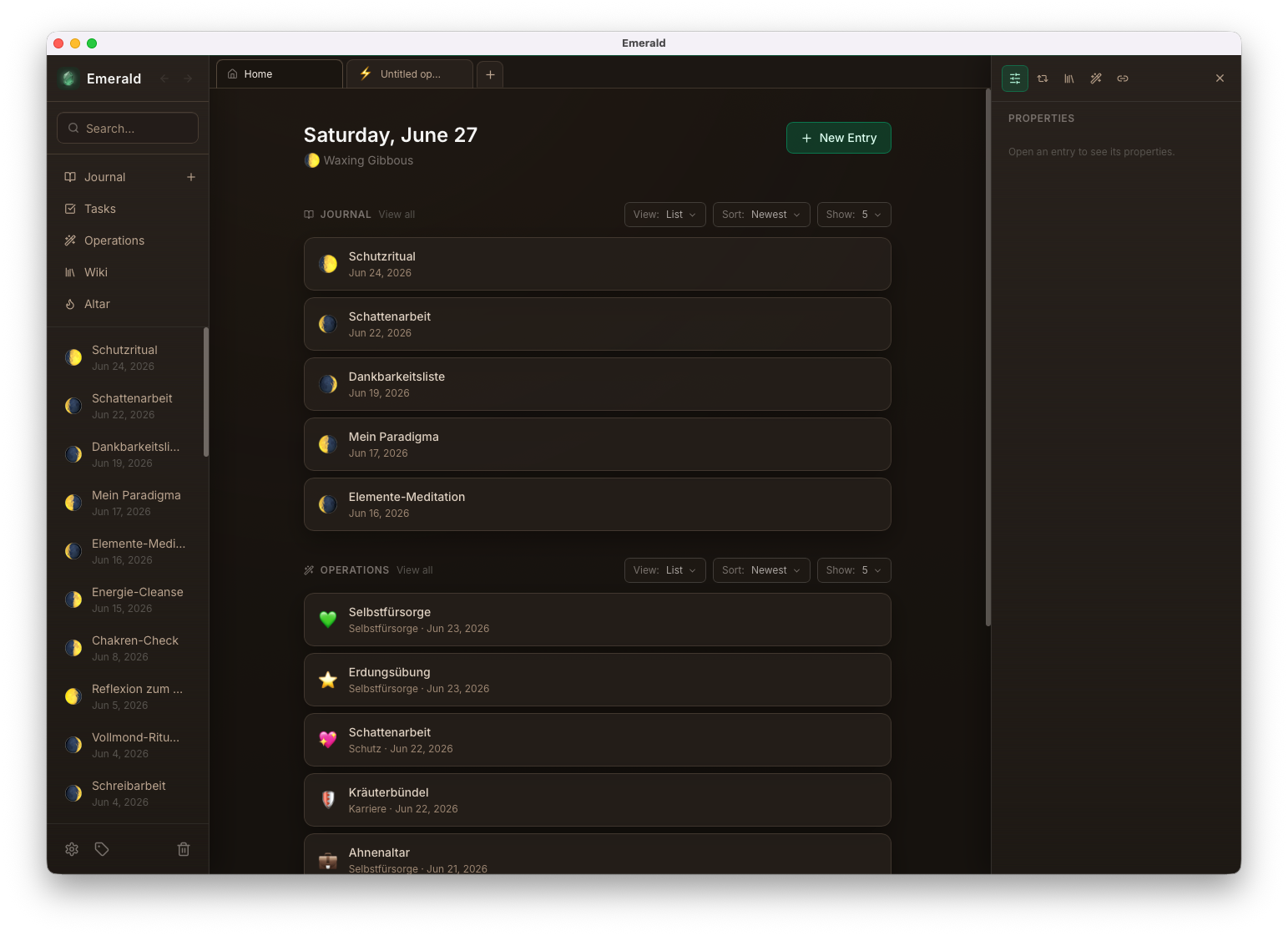Screen dimensions: 1288x936
Task: Add a new journal via plus icon
Action: click(191, 177)
